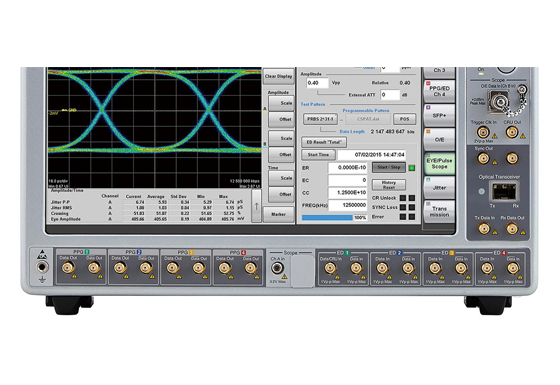The height and width of the screenshot is (385, 560).
Task: Open the SFP+ tab
Action: (439, 115)
